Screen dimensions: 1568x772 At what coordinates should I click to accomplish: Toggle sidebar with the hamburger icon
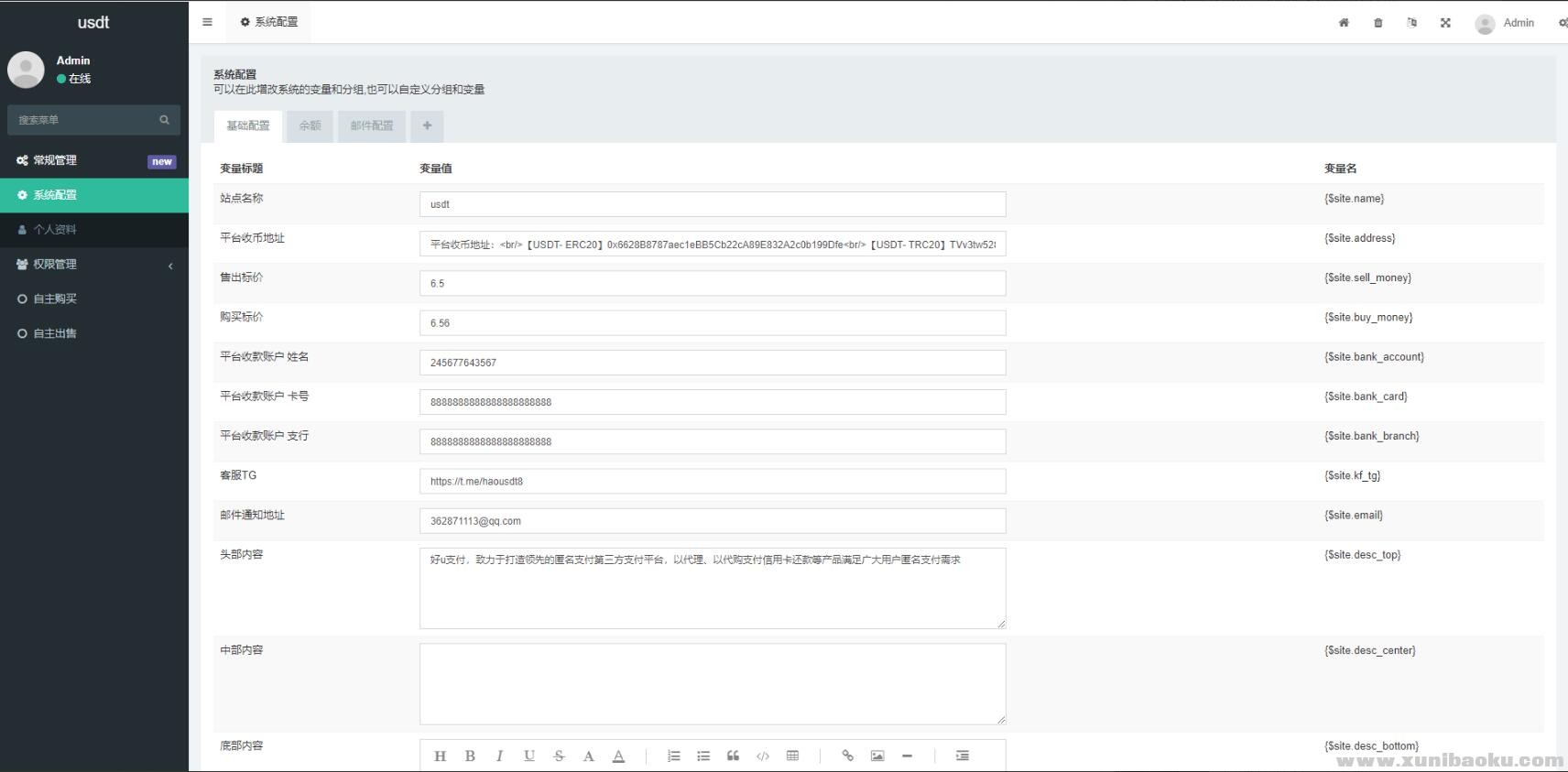[207, 22]
